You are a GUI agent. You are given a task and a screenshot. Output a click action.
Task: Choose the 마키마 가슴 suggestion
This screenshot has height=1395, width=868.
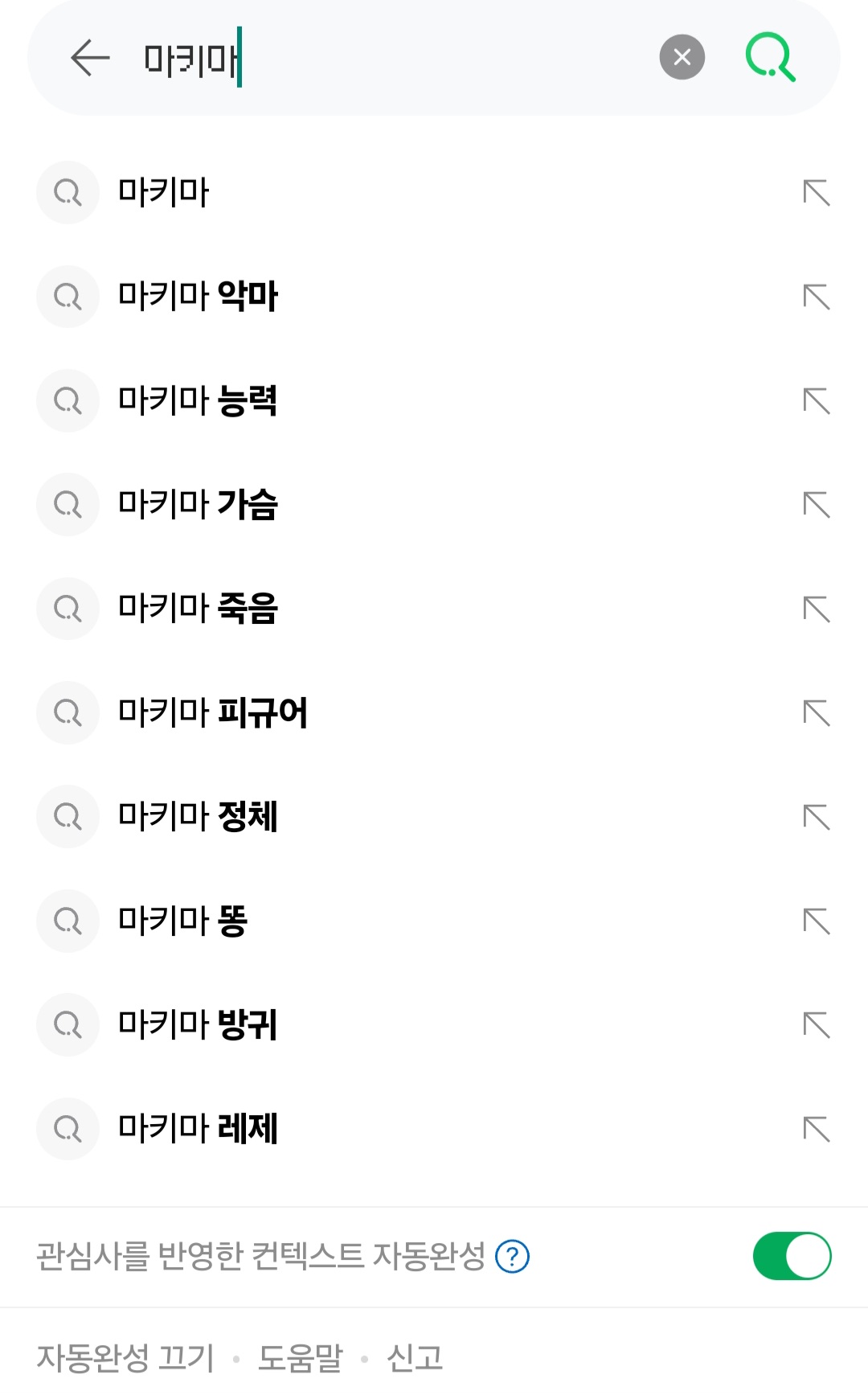point(198,505)
